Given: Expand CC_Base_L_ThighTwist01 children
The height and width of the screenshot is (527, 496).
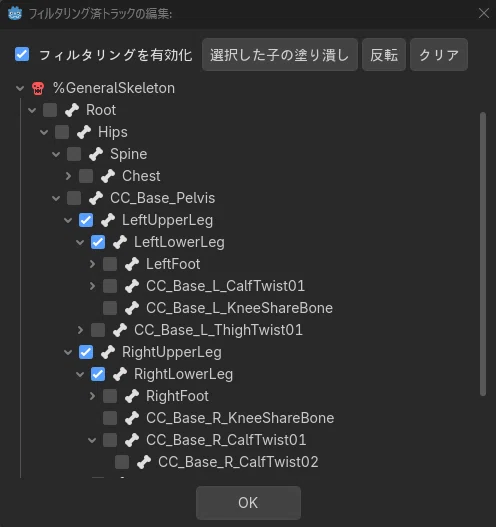Looking at the screenshot, I should [x=80, y=330].
